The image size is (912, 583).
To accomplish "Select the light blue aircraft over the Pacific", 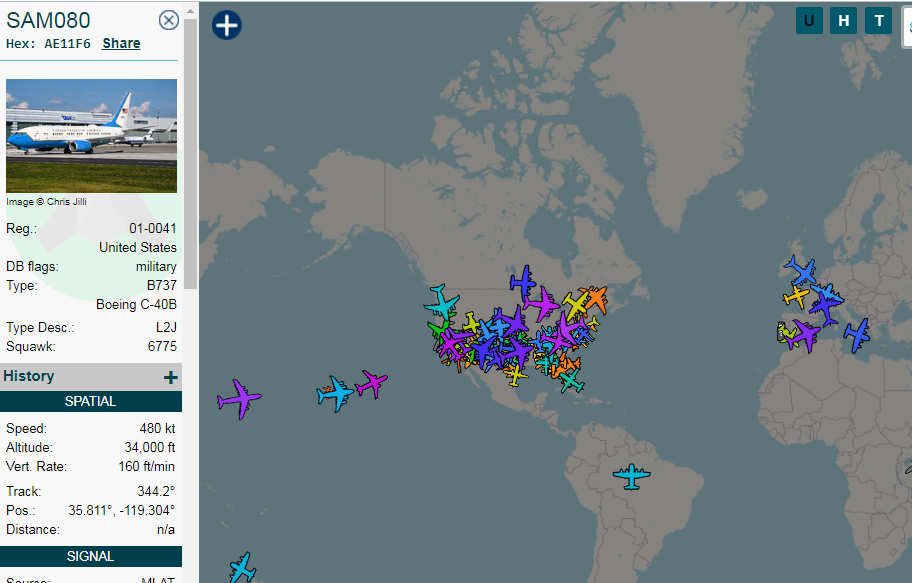I will click(335, 393).
